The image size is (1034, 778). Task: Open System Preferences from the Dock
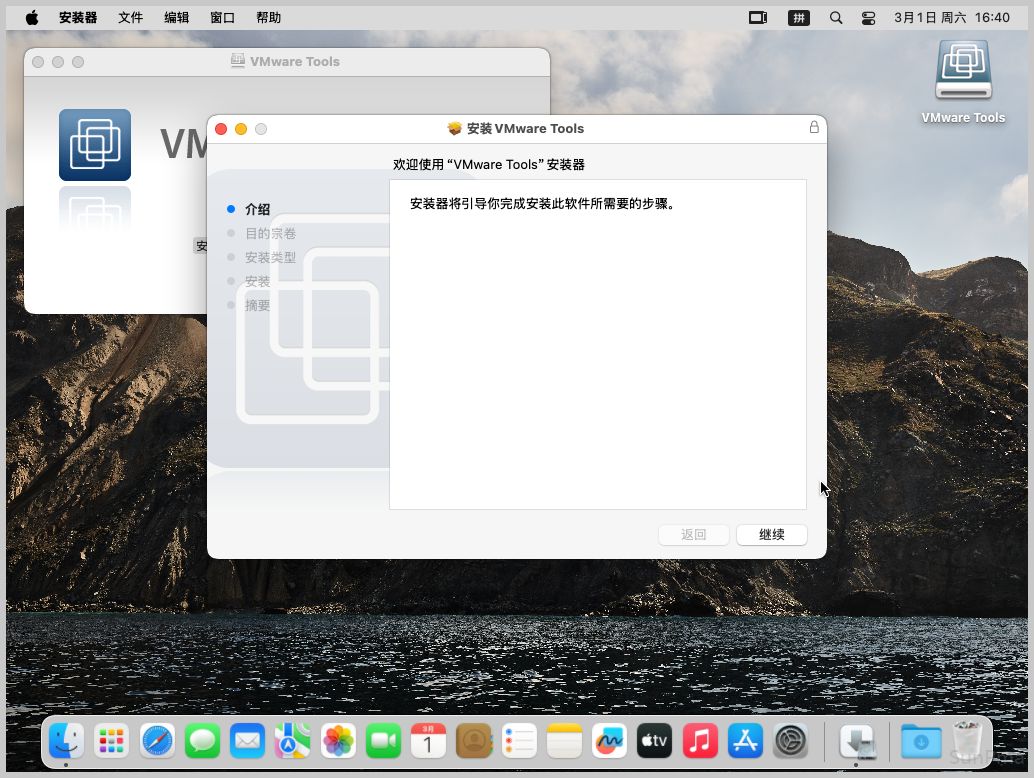pos(791,741)
